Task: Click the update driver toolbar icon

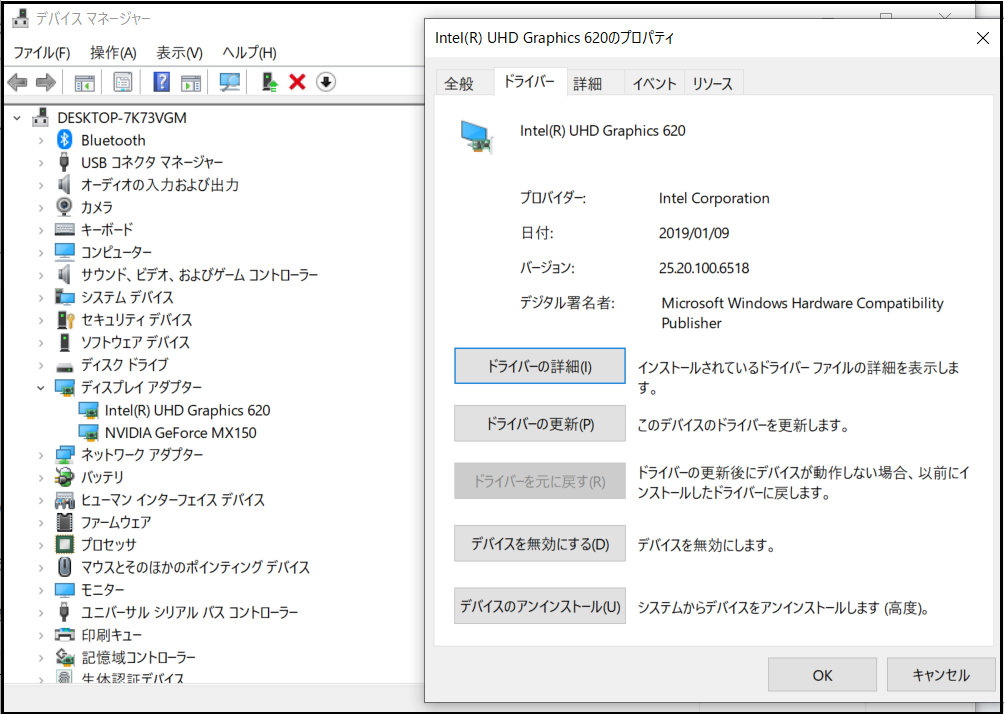Action: (270, 82)
